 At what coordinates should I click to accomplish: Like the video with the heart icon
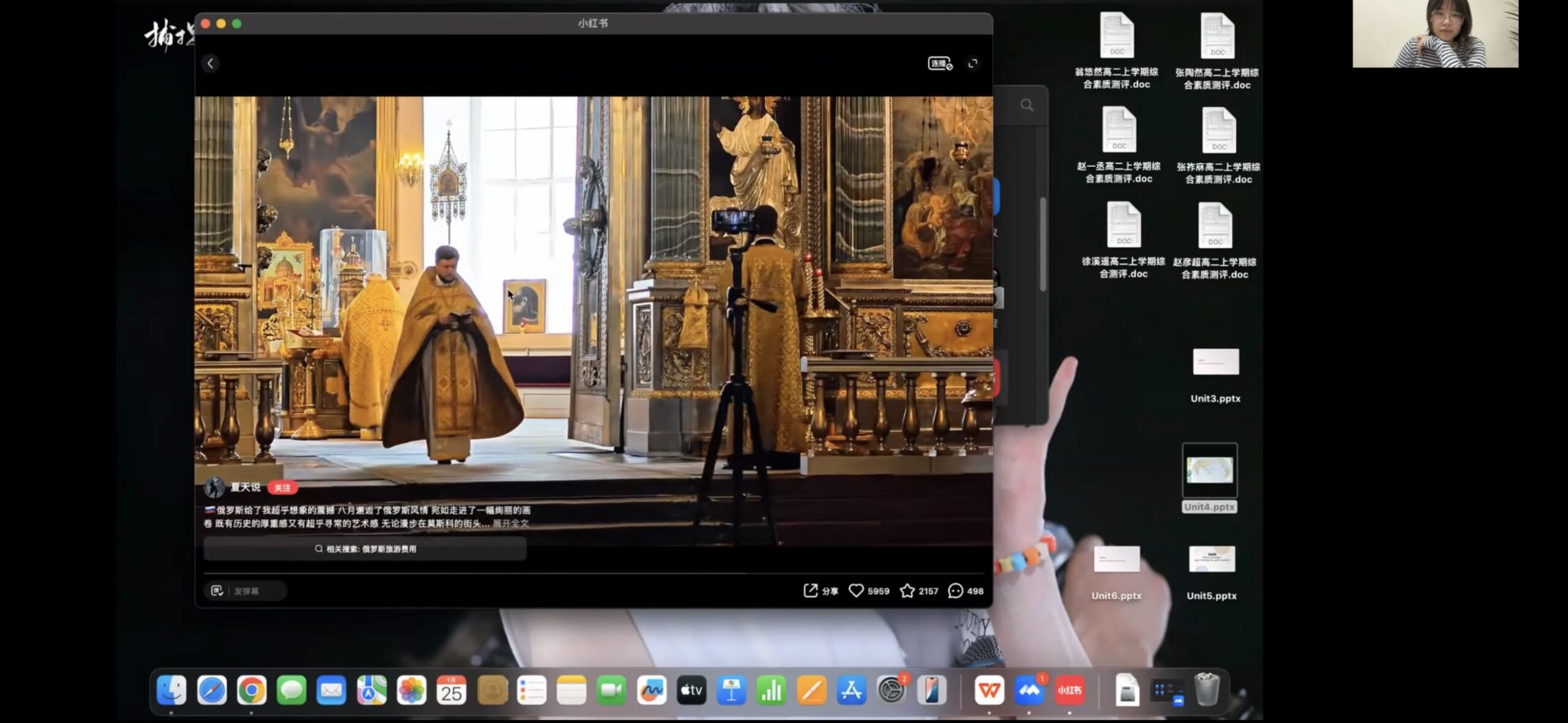pyautogui.click(x=856, y=591)
